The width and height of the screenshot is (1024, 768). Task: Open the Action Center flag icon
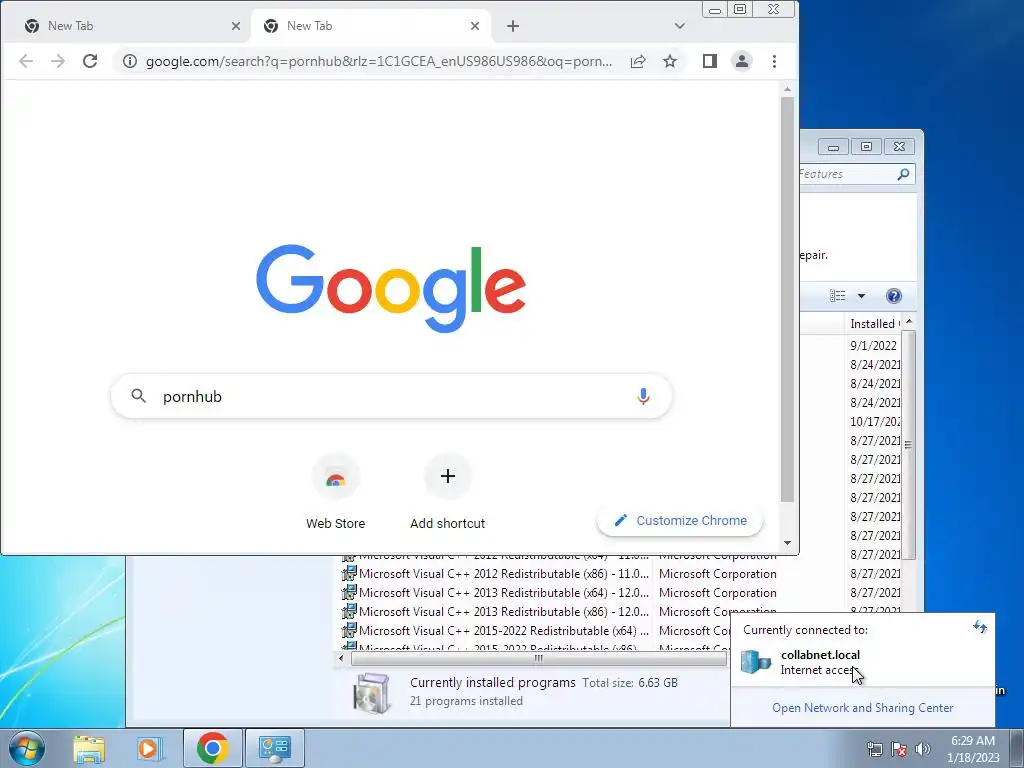coord(899,749)
